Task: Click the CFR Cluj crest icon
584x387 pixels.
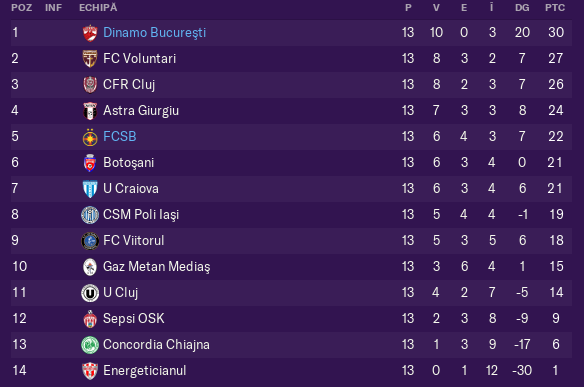Action: point(90,85)
